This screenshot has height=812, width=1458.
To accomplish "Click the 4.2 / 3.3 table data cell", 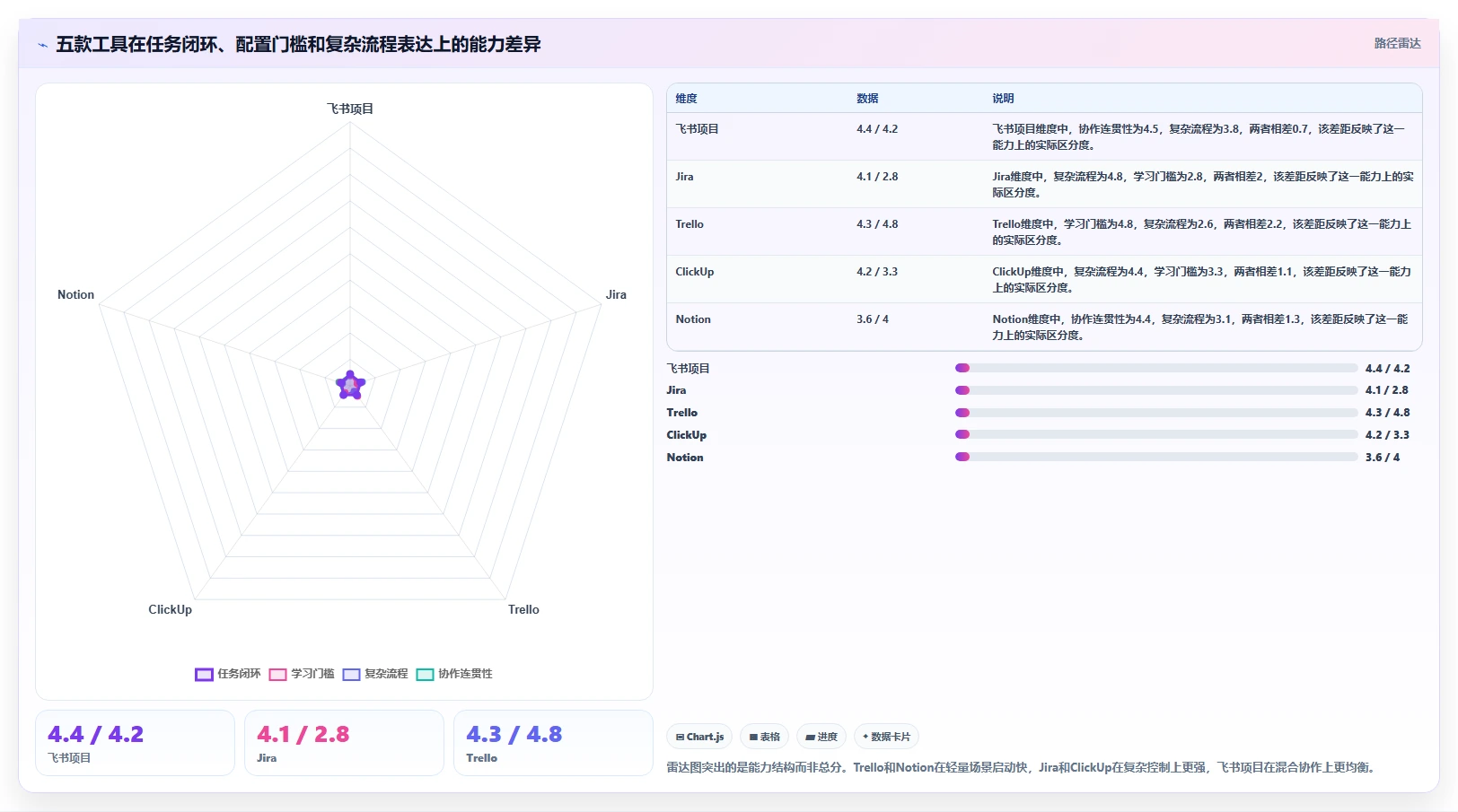I will click(877, 272).
